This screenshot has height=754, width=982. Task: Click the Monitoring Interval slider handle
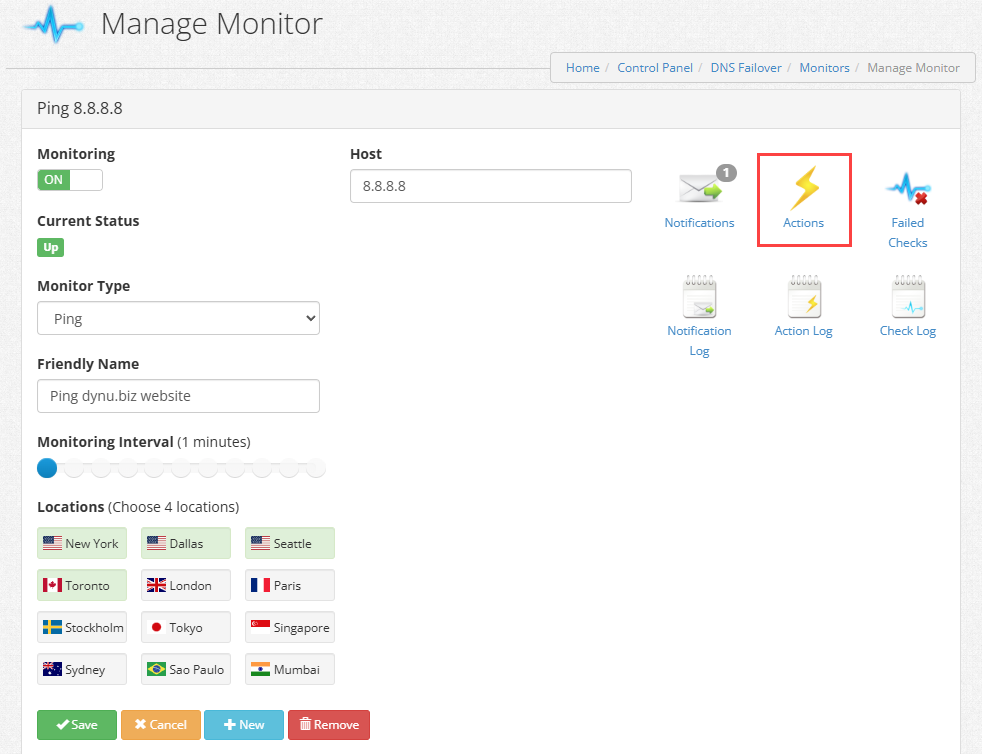(47, 468)
